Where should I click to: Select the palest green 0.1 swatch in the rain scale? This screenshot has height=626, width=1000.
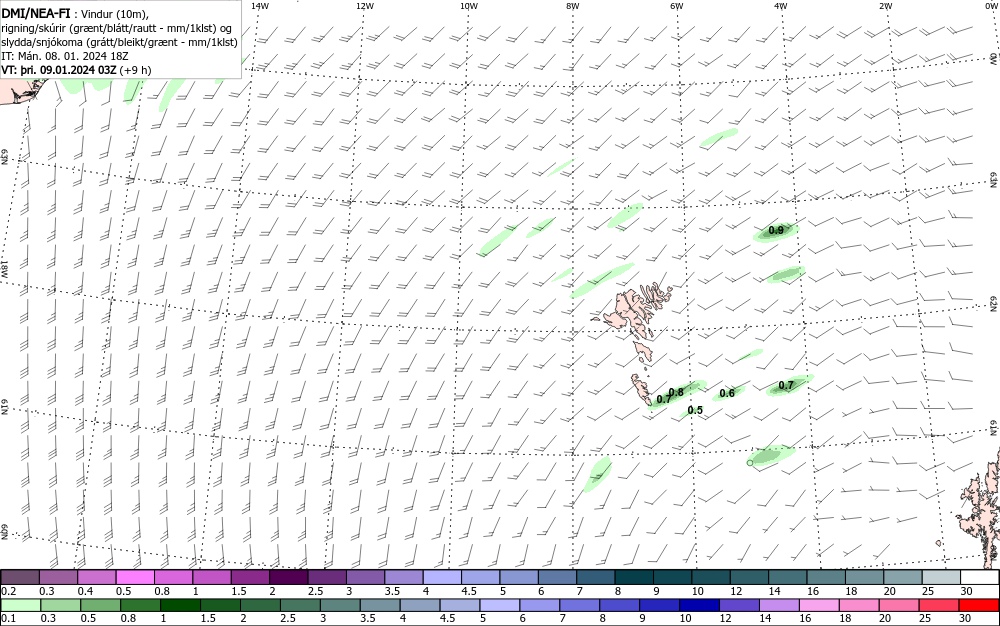pos(21,605)
